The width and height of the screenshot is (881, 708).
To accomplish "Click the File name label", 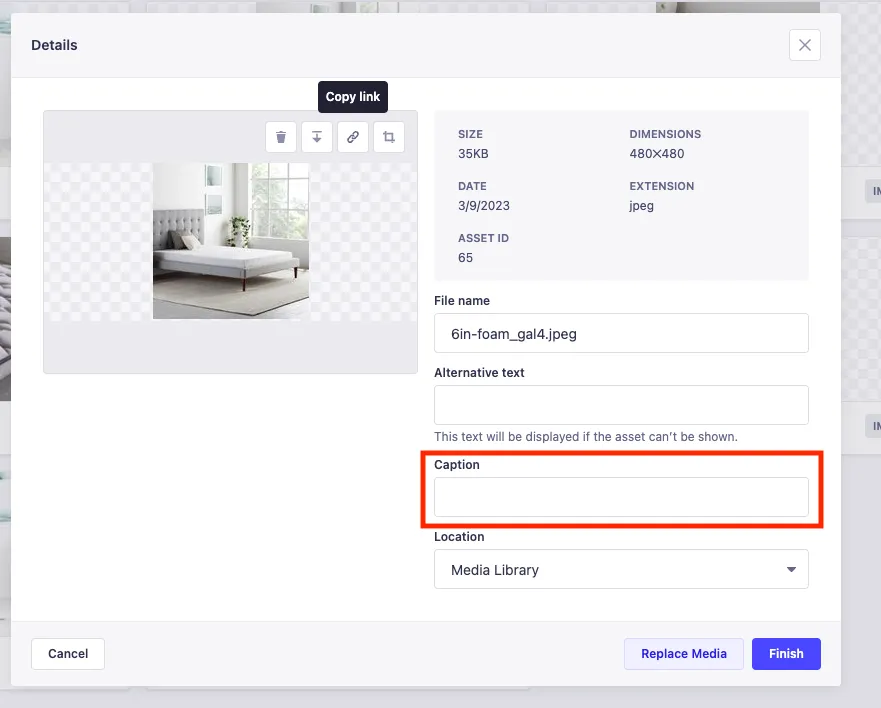I will coord(462,301).
